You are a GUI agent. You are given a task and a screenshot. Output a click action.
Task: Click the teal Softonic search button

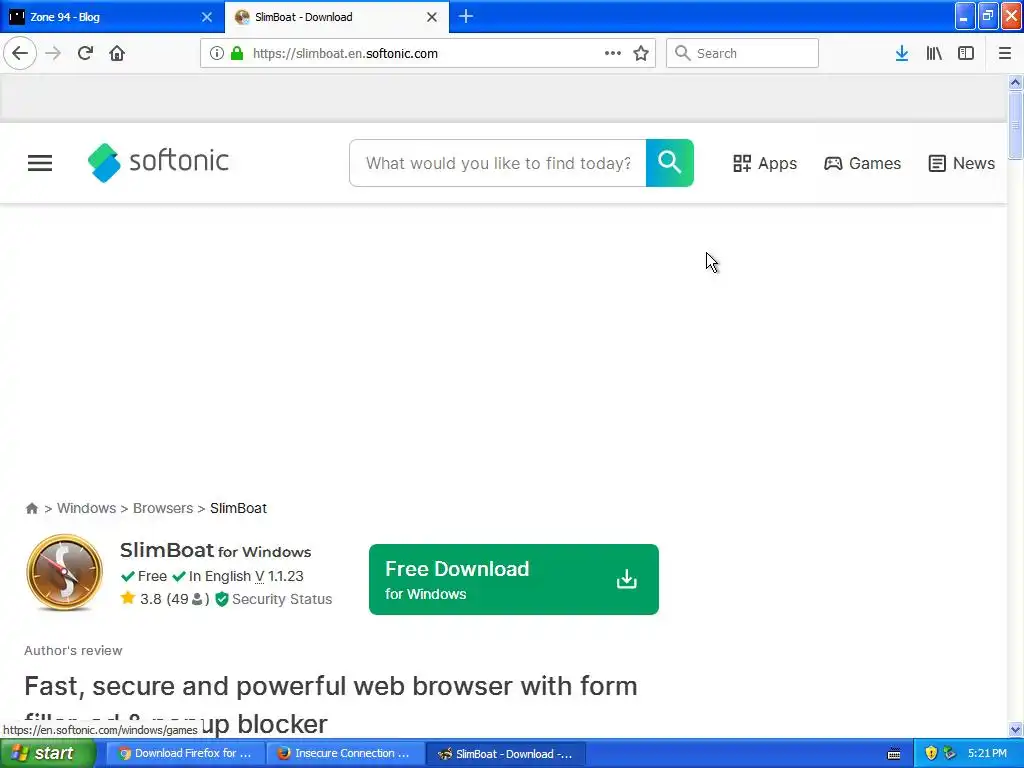[x=669, y=163]
